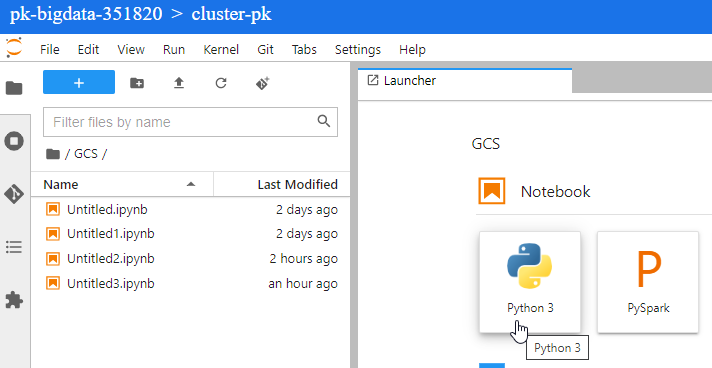Sort files by Name column header
712x368 pixels.
pos(122,184)
